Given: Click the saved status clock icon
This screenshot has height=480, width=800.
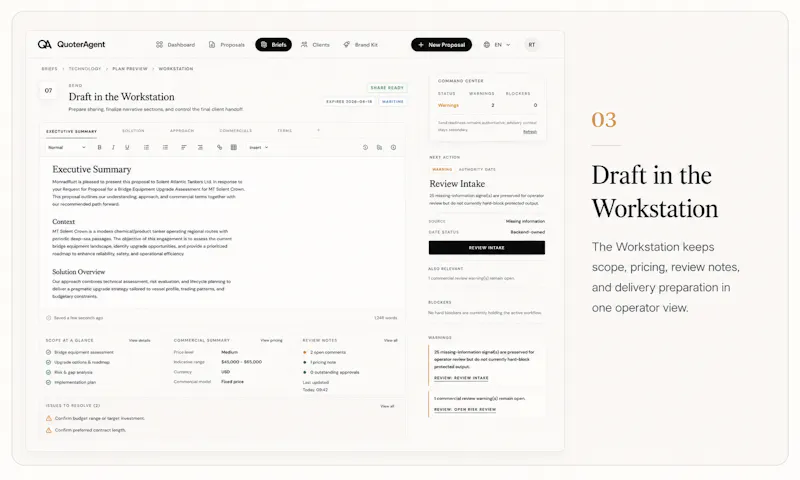Looking at the screenshot, I should [x=48, y=318].
